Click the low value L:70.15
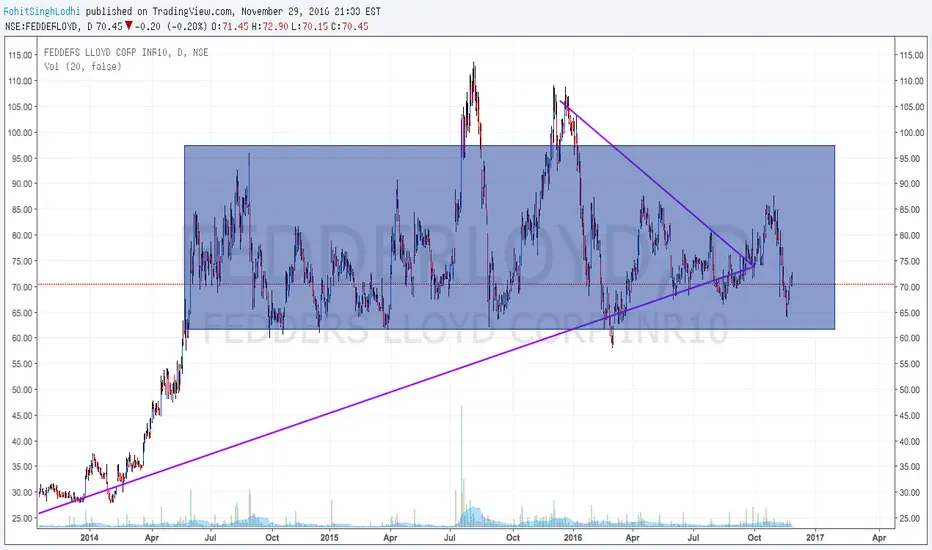This screenshot has height=550, width=932. click(x=310, y=26)
